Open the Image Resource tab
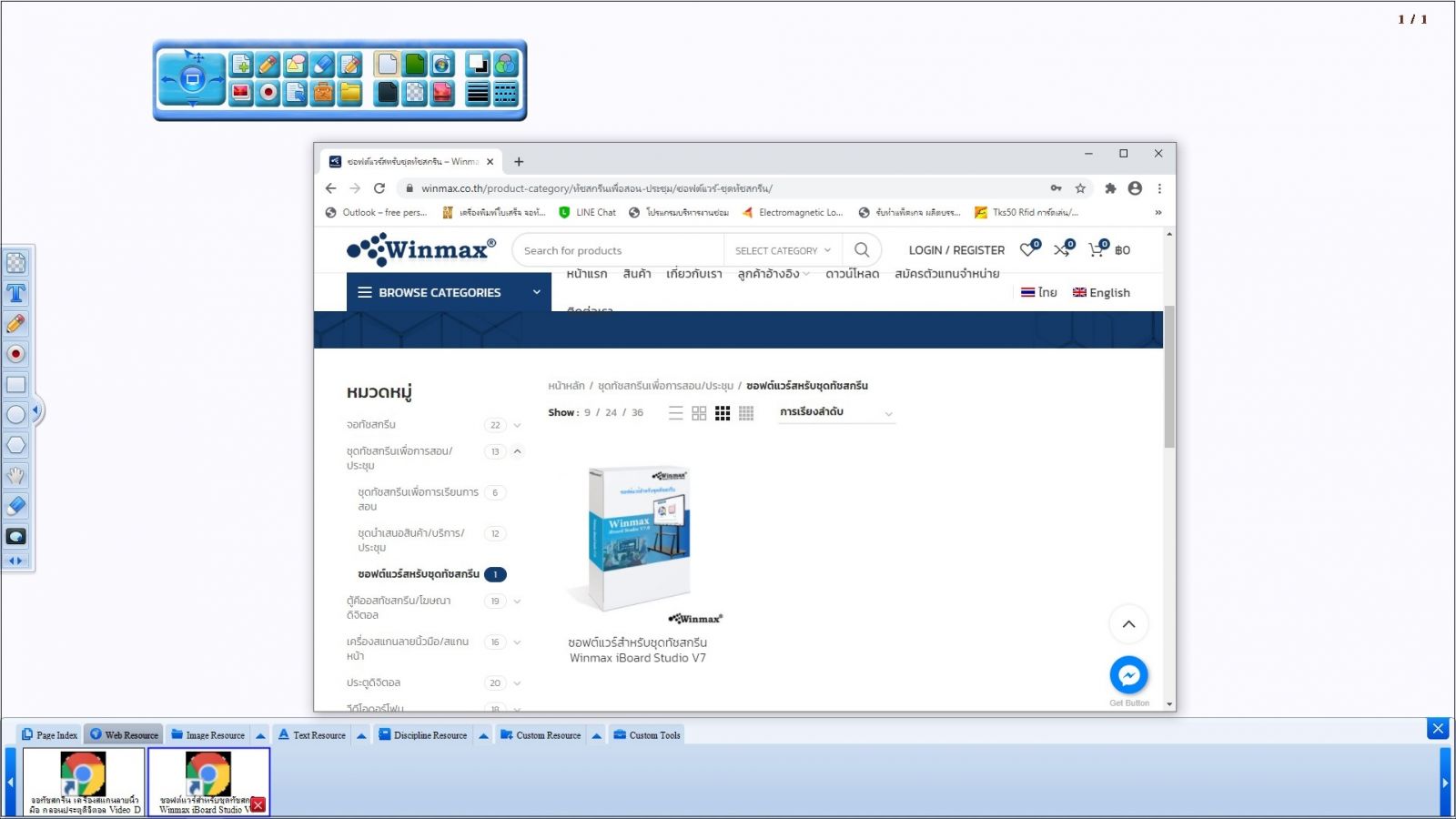This screenshot has height=819, width=1456. 208,735
